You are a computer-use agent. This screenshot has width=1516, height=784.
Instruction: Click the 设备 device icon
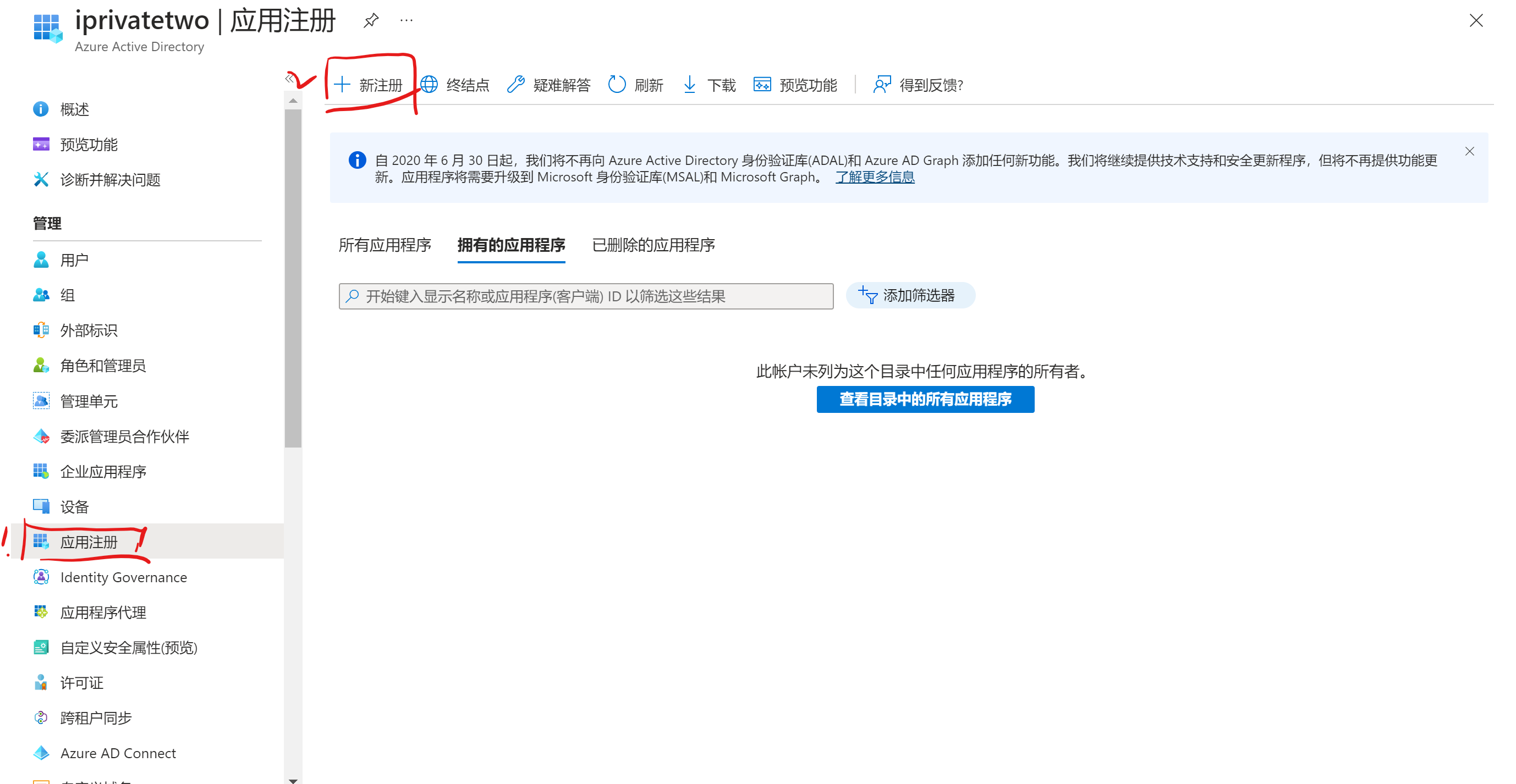coord(41,506)
